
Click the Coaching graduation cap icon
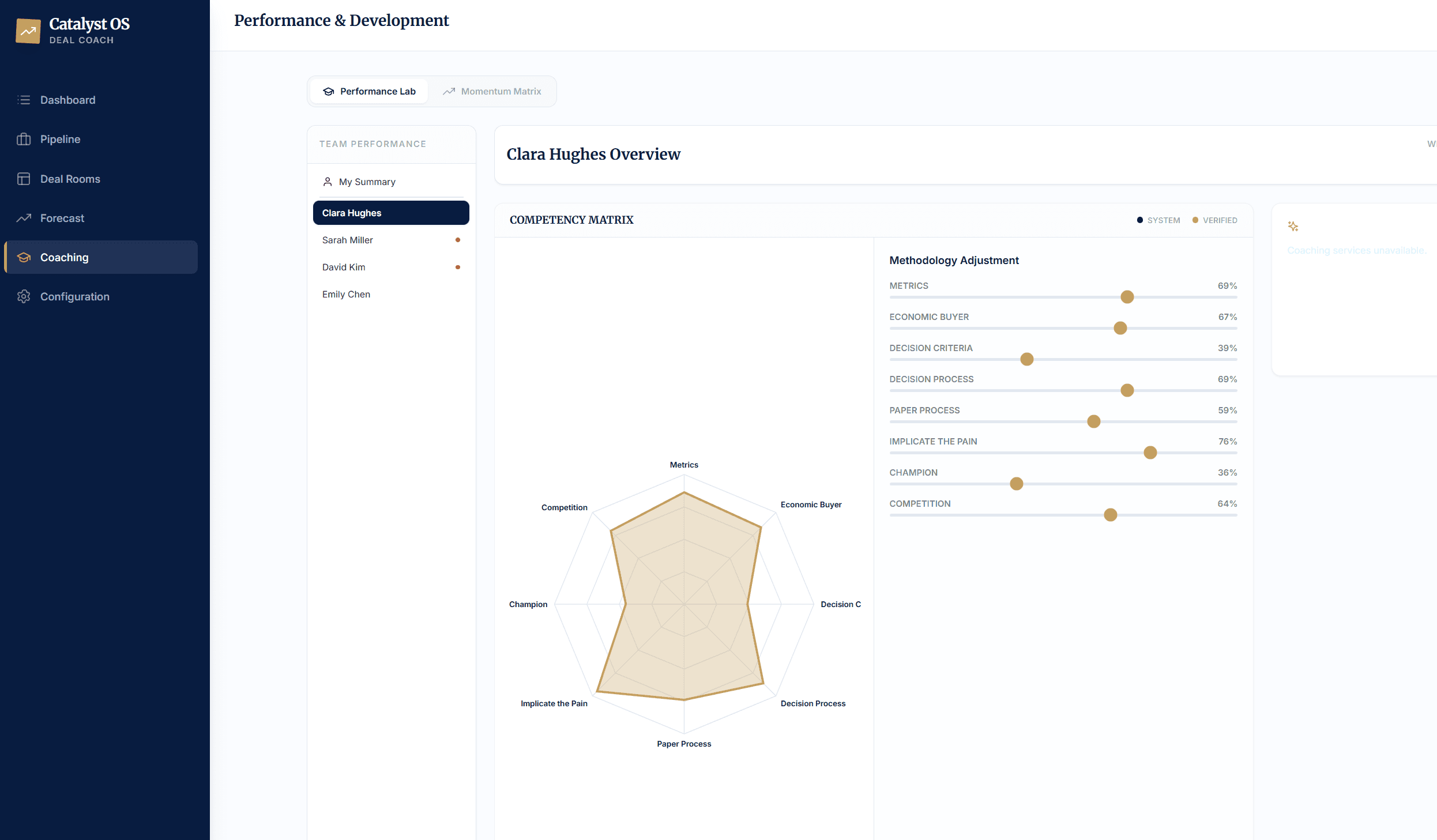[x=24, y=257]
